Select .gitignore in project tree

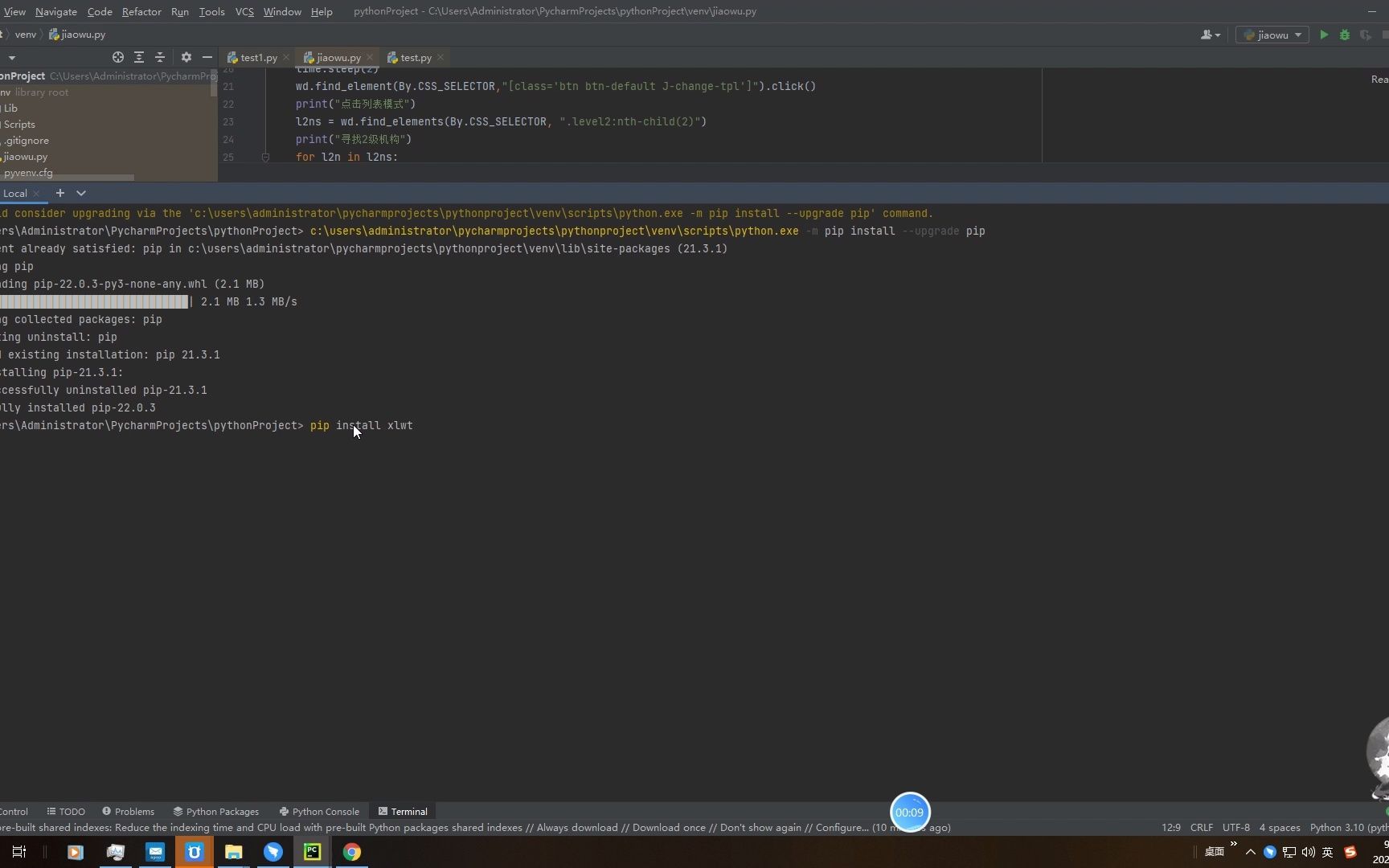click(27, 140)
